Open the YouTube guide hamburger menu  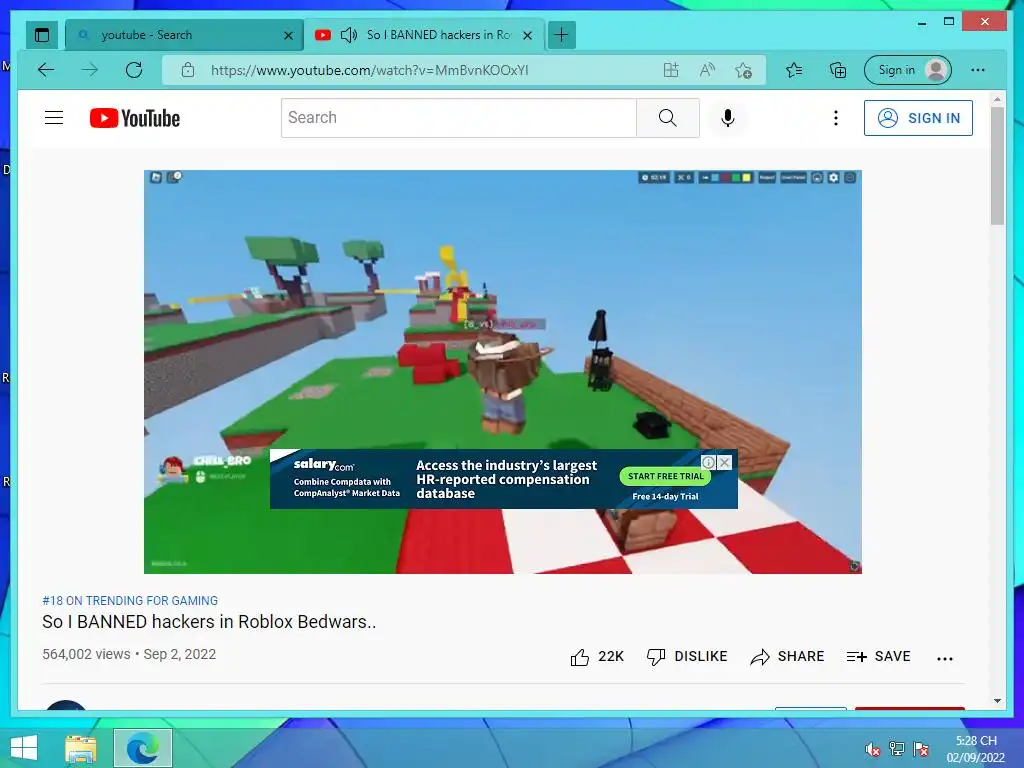tap(54, 118)
